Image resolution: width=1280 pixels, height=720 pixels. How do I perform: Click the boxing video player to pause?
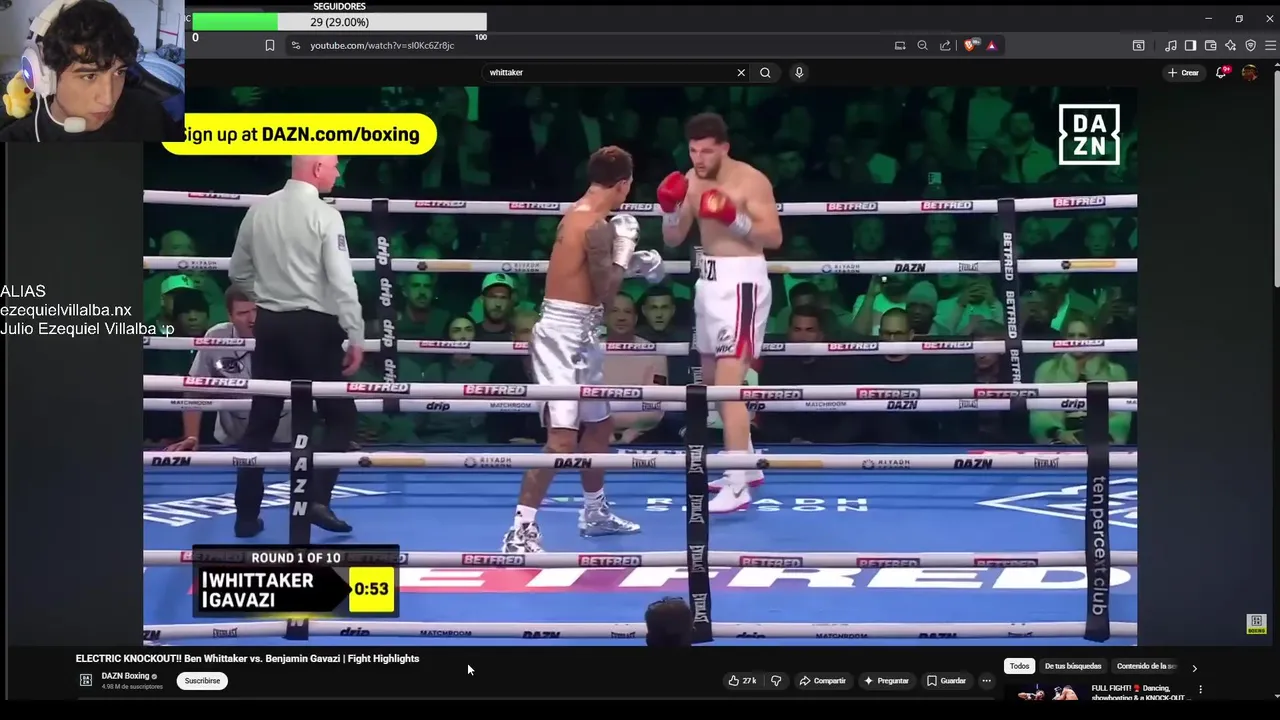(x=640, y=365)
